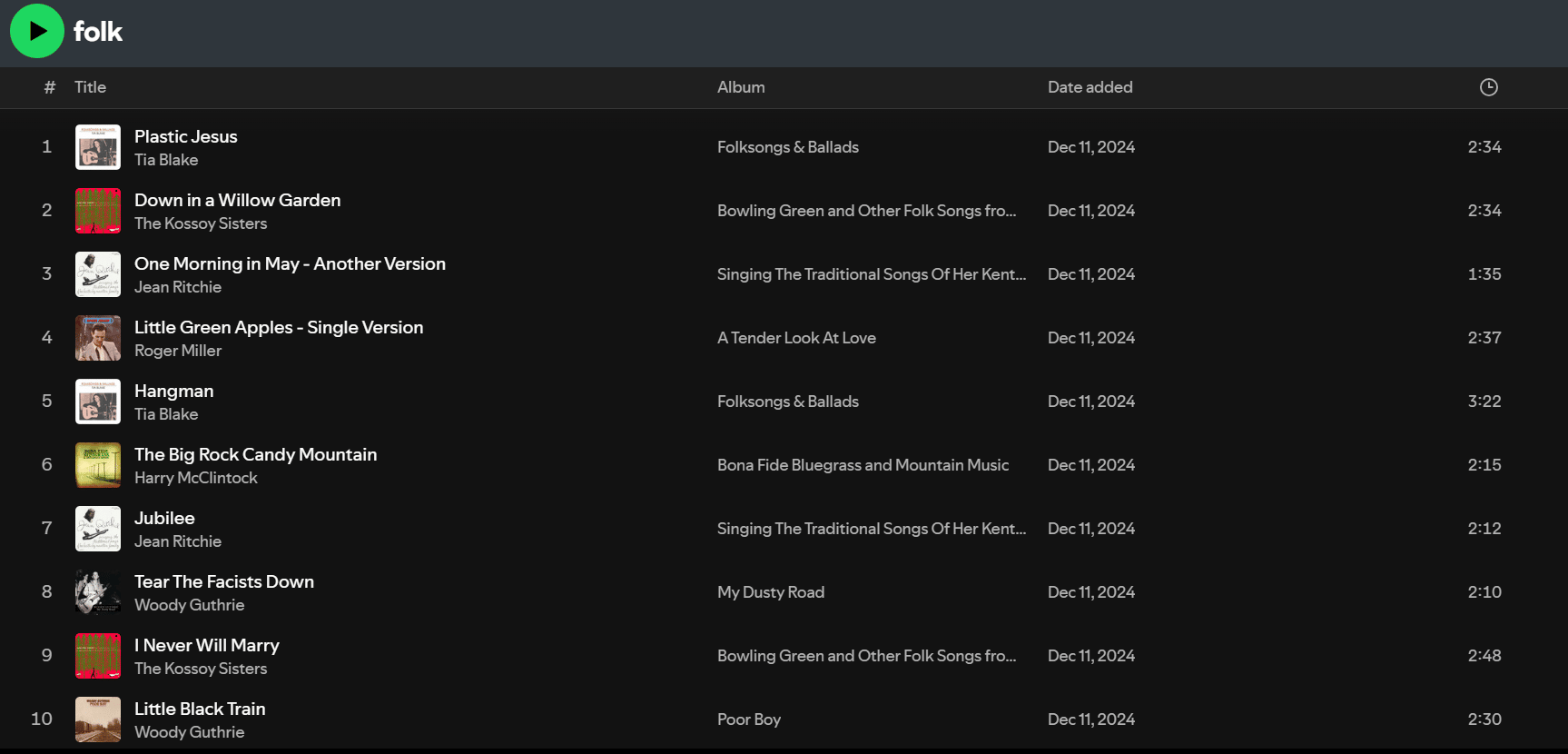Viewport: 1568px width, 754px height.
Task: Click track number 5 beside Hangman
Action: point(47,402)
